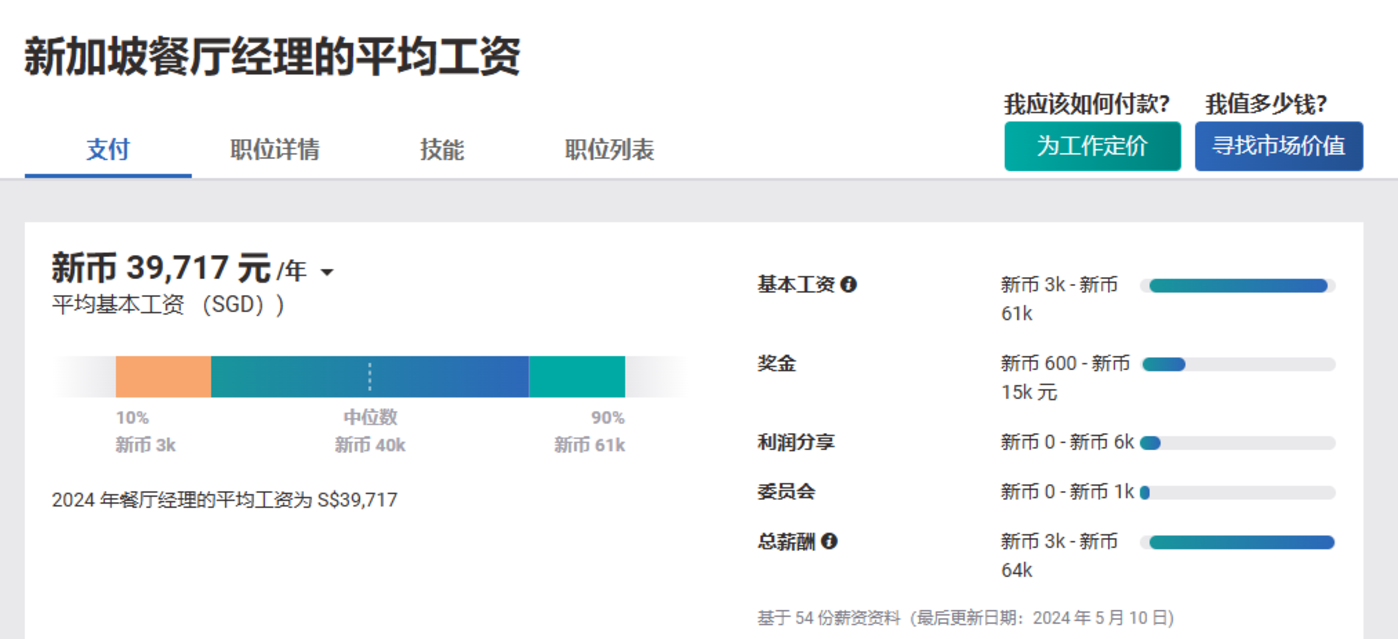Screen dimensions: 1398x639
Task: Click the blue median salary bar segment
Action: pyautogui.click(x=370, y=377)
